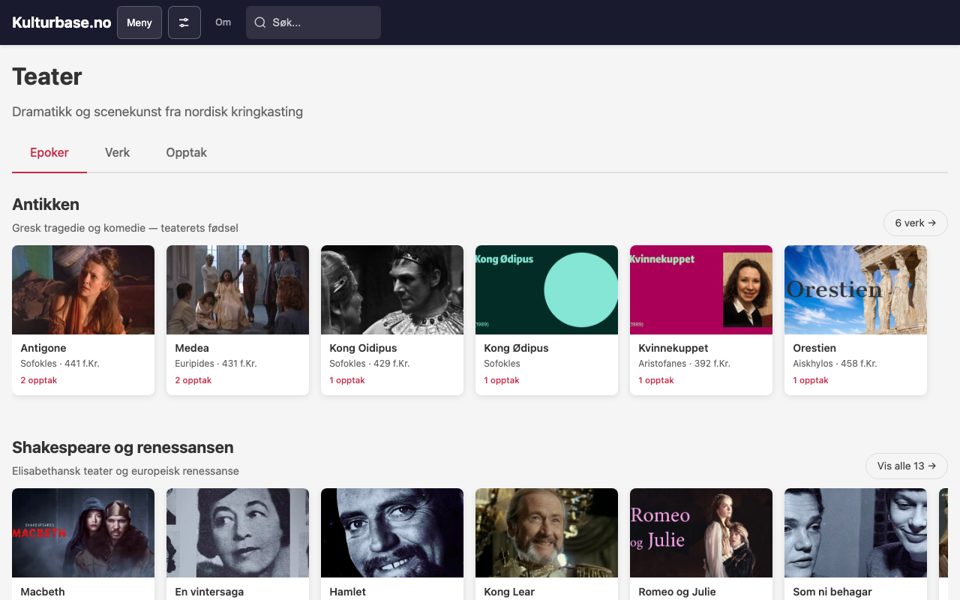The width and height of the screenshot is (960, 600).
Task: Click 'Sofokles · 429 f.Kr.' text
Action: point(369,364)
